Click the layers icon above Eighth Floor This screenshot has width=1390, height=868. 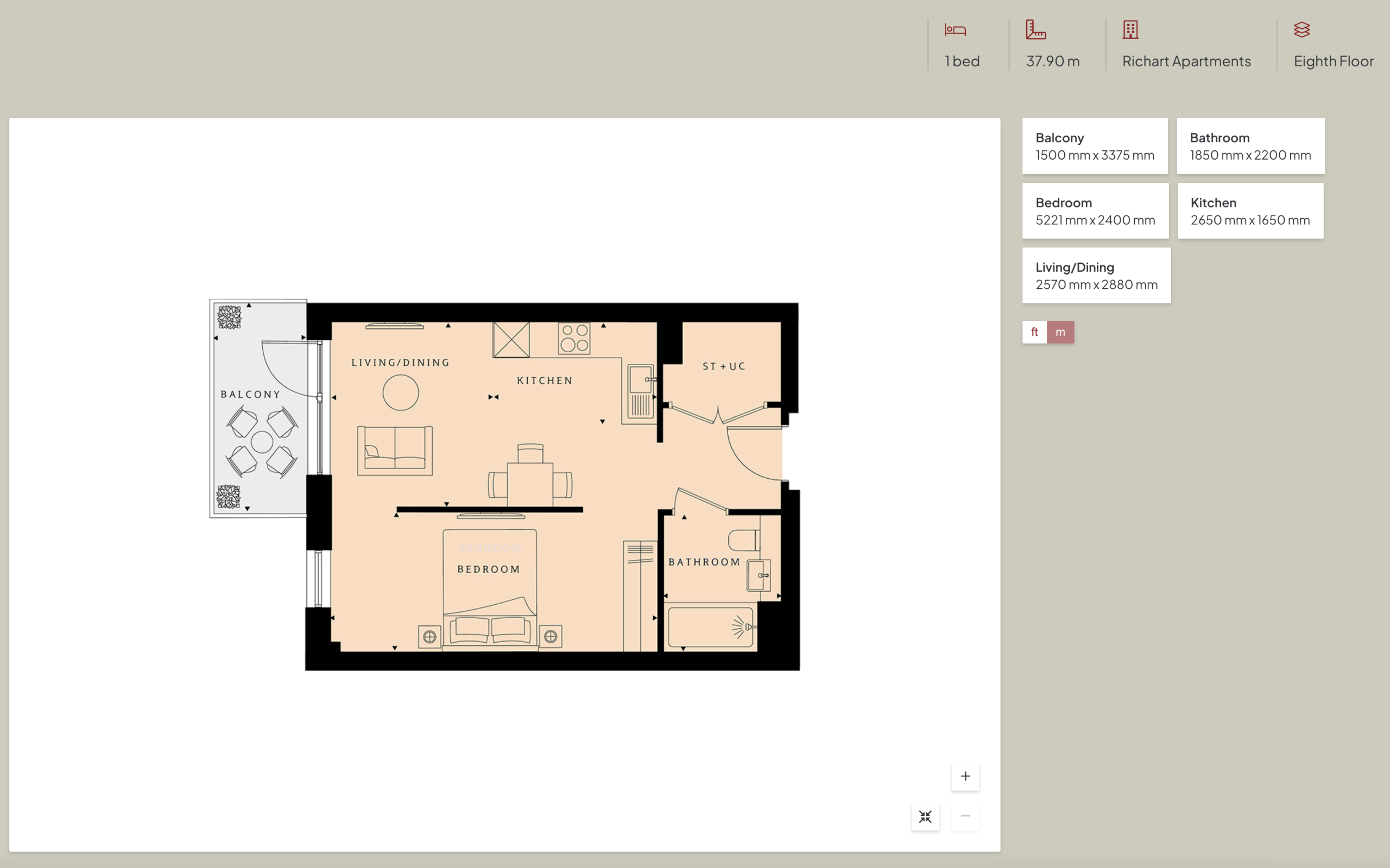1301,30
